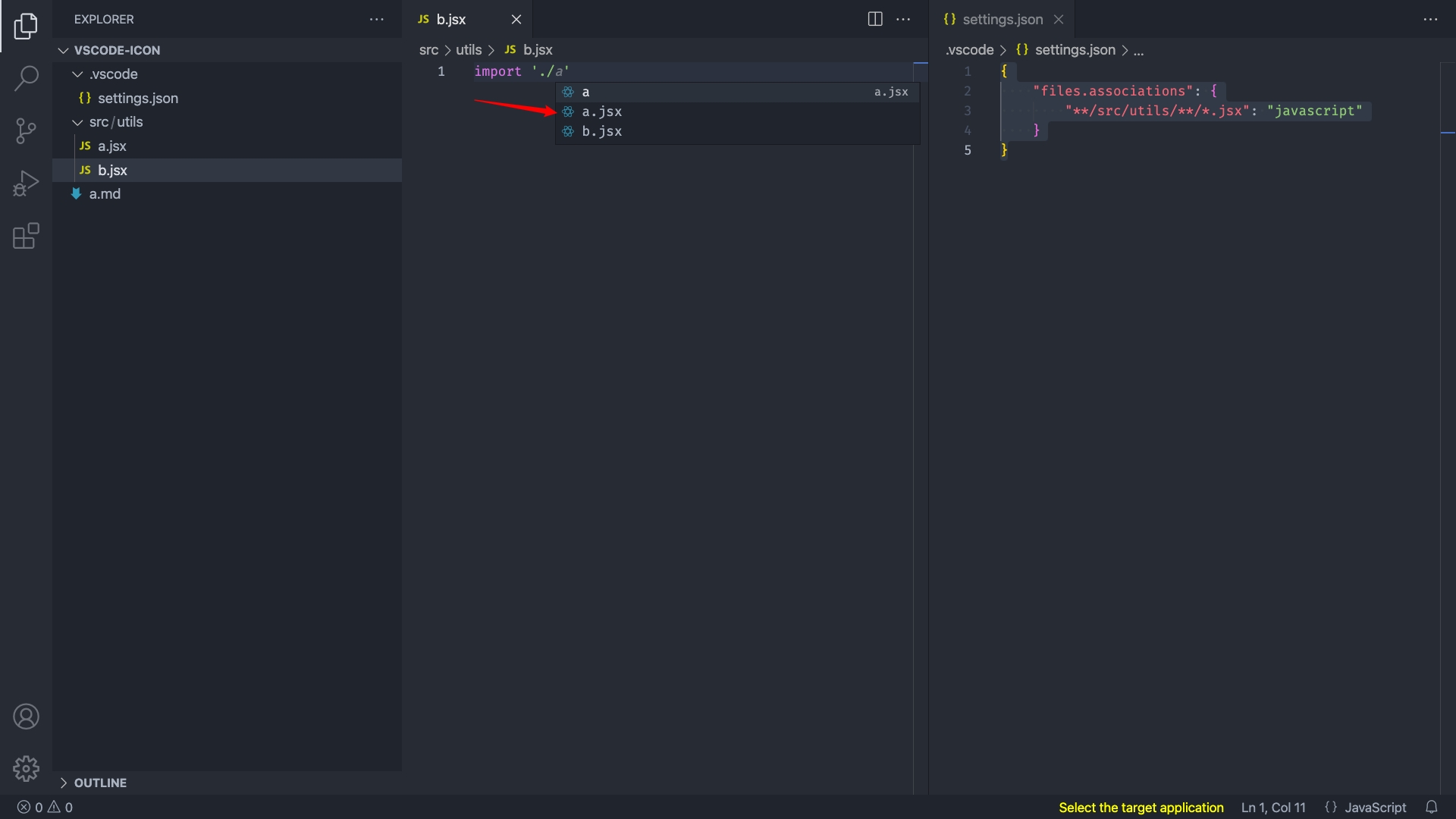Click the notifications bell in status bar
Screen dimensions: 1456x819
tap(1432, 807)
